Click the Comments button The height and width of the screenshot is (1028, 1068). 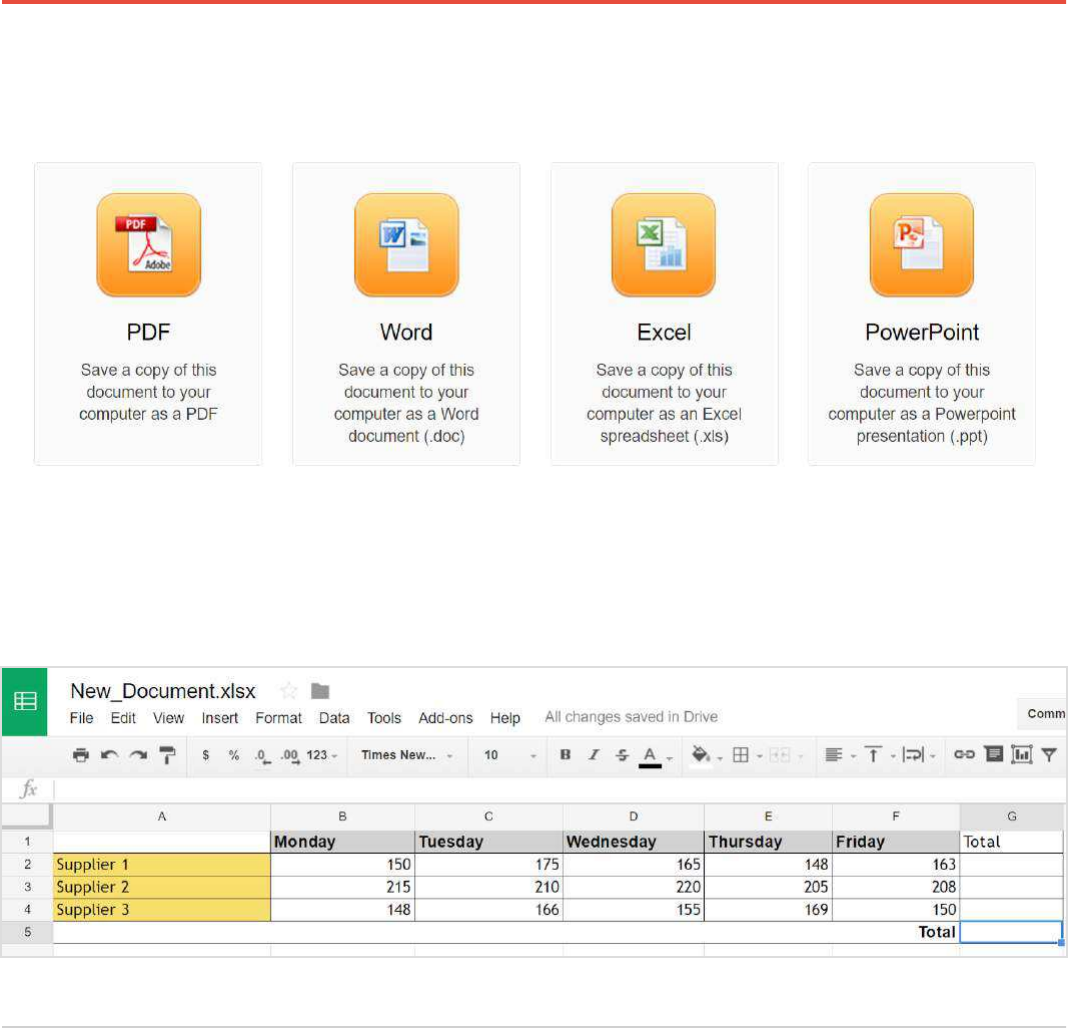(x=1043, y=713)
